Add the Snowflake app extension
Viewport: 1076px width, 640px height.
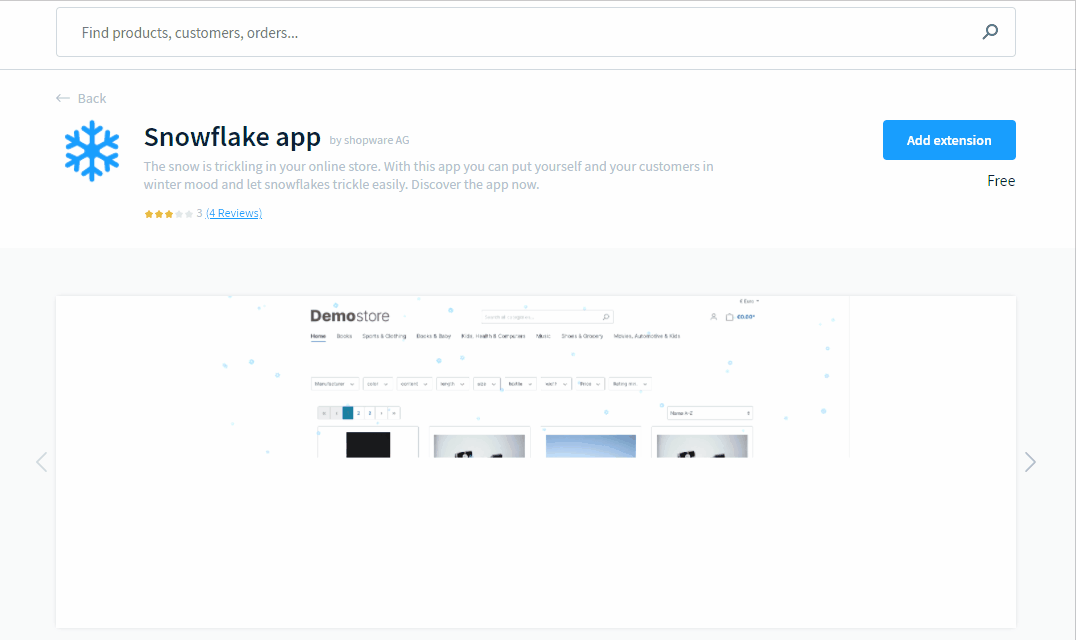click(x=949, y=140)
